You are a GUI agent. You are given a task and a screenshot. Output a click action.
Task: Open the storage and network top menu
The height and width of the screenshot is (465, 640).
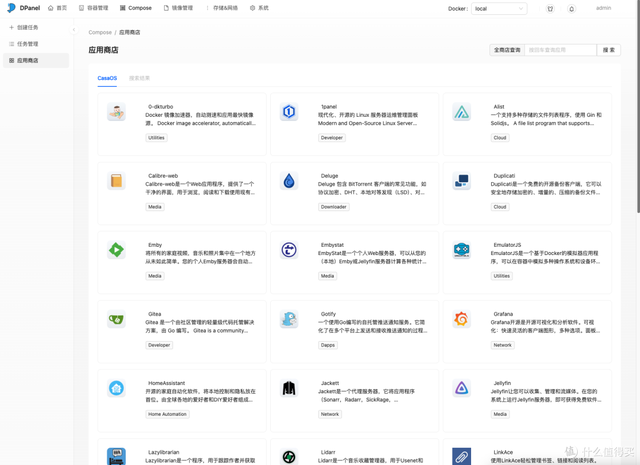click(x=222, y=8)
